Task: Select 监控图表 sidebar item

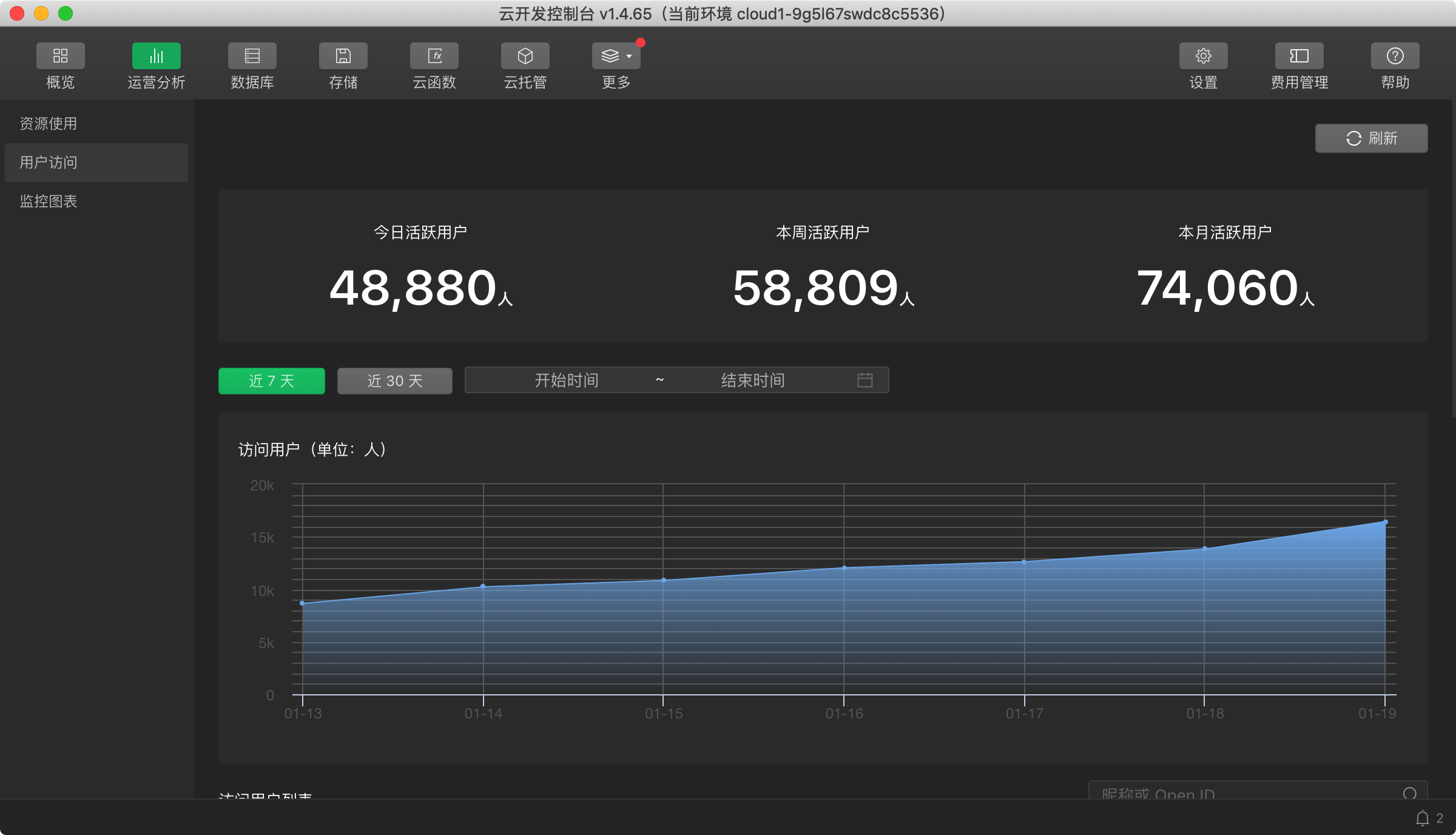Action: click(49, 201)
